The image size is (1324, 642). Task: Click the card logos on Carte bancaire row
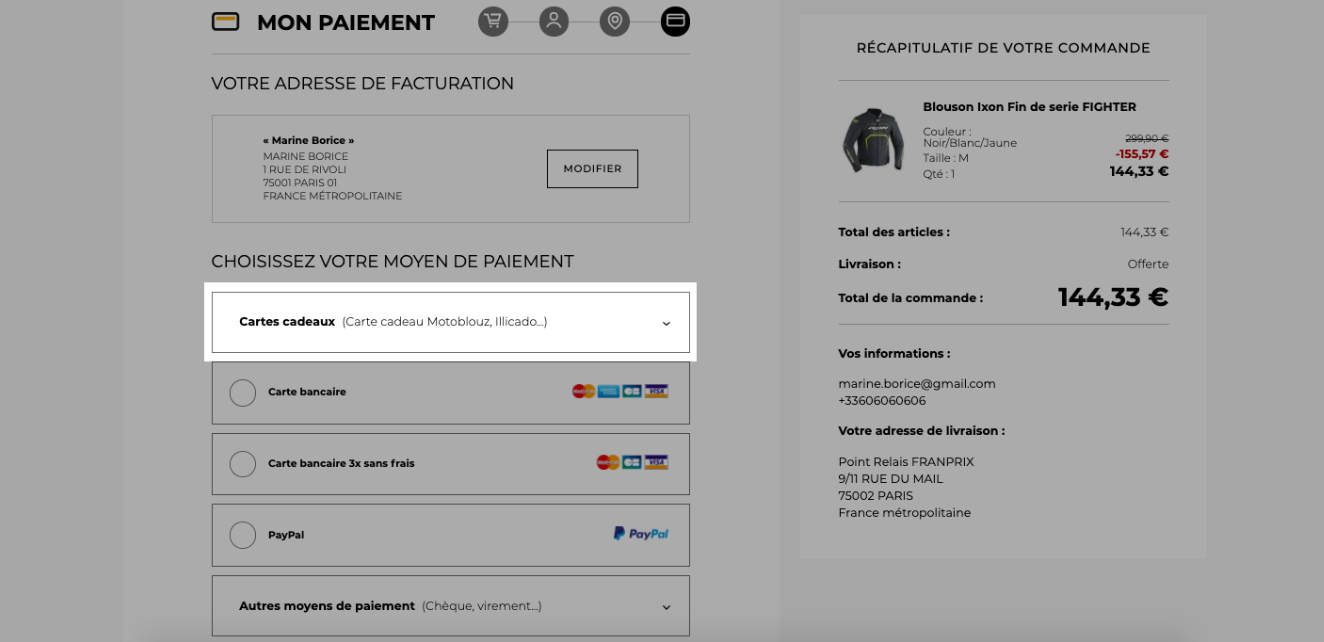[x=620, y=391]
